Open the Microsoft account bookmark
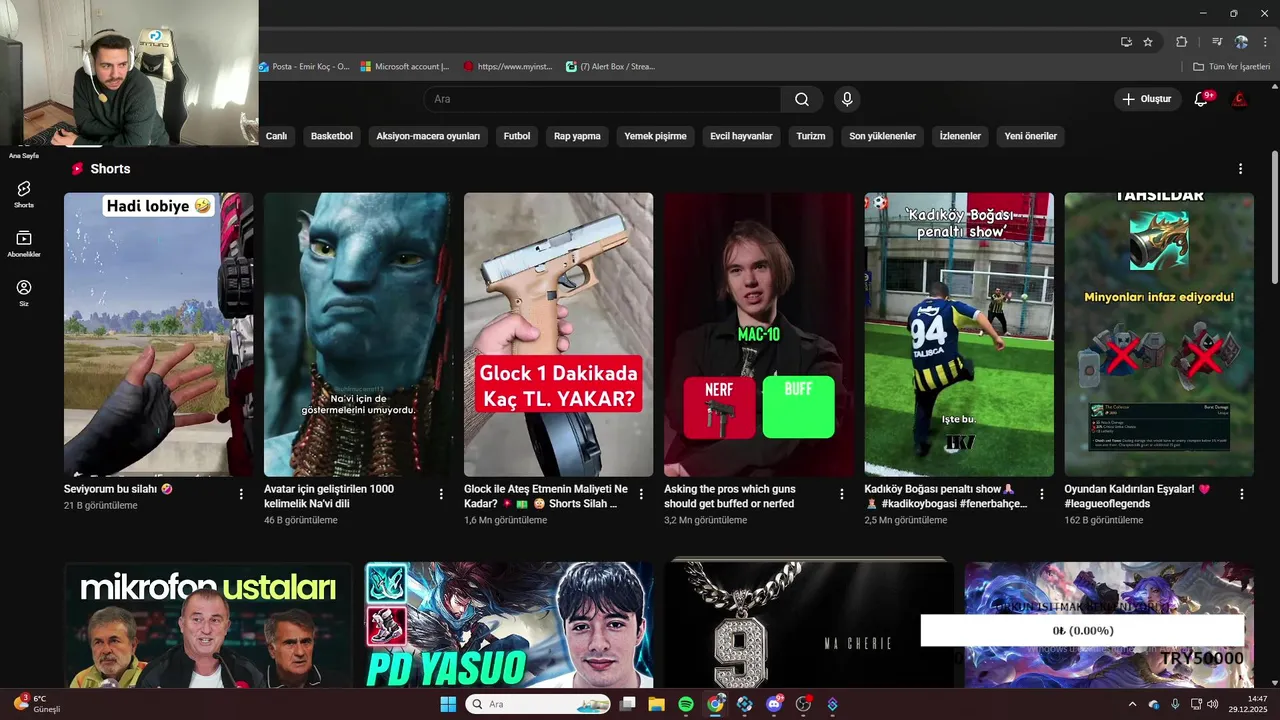 [405, 67]
